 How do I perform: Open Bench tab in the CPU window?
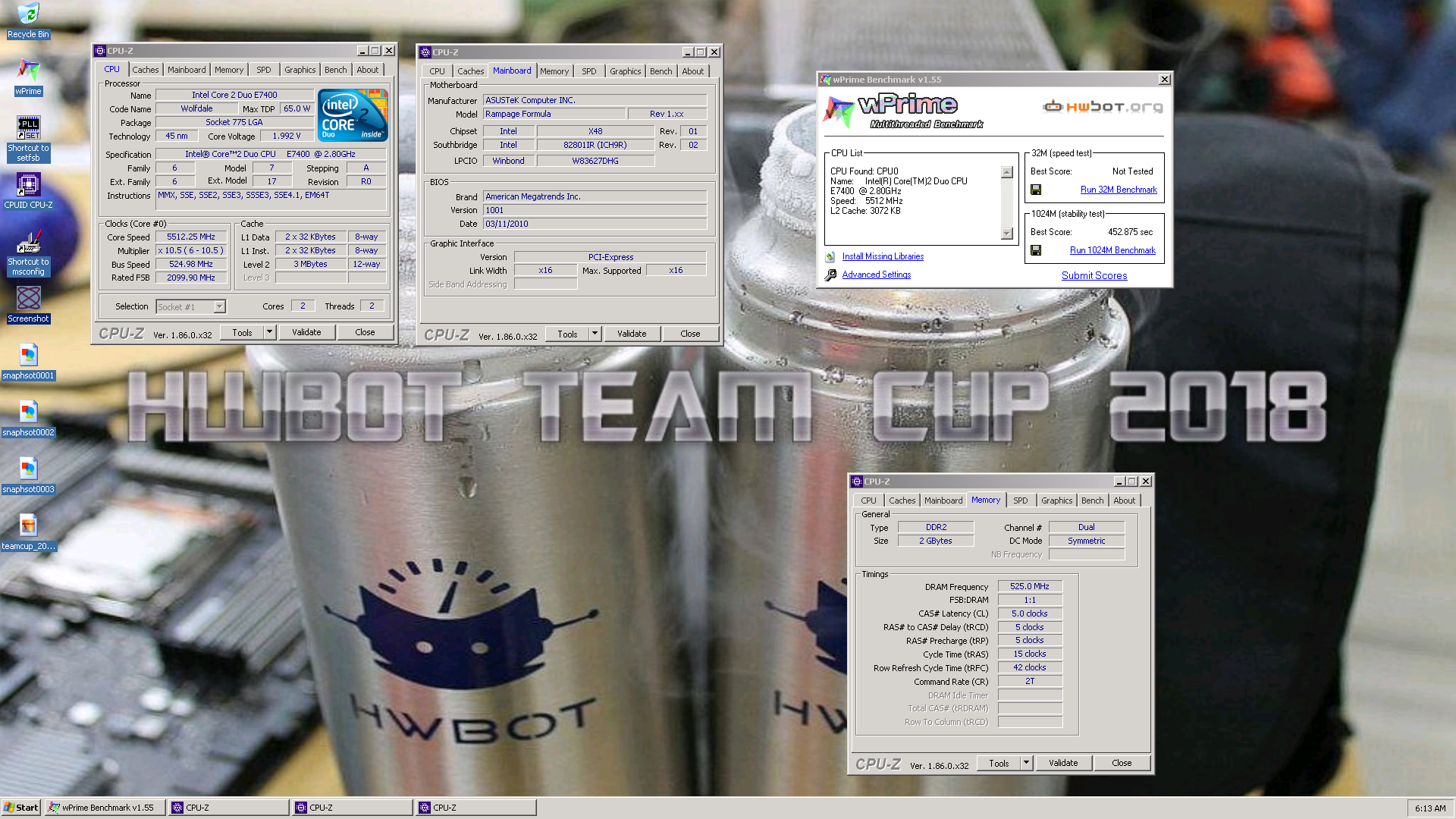click(x=335, y=70)
